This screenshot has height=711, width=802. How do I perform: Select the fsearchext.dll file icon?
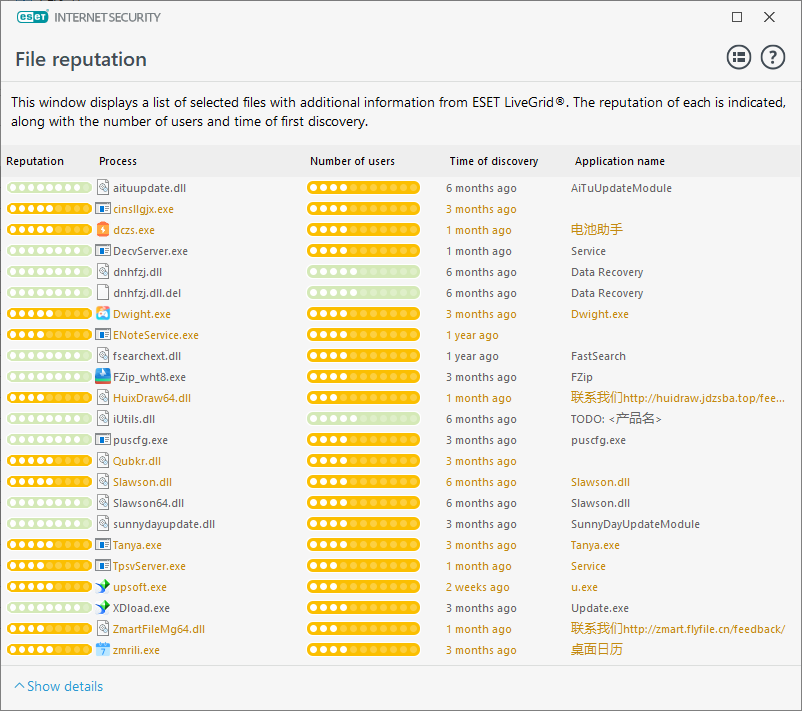point(103,355)
